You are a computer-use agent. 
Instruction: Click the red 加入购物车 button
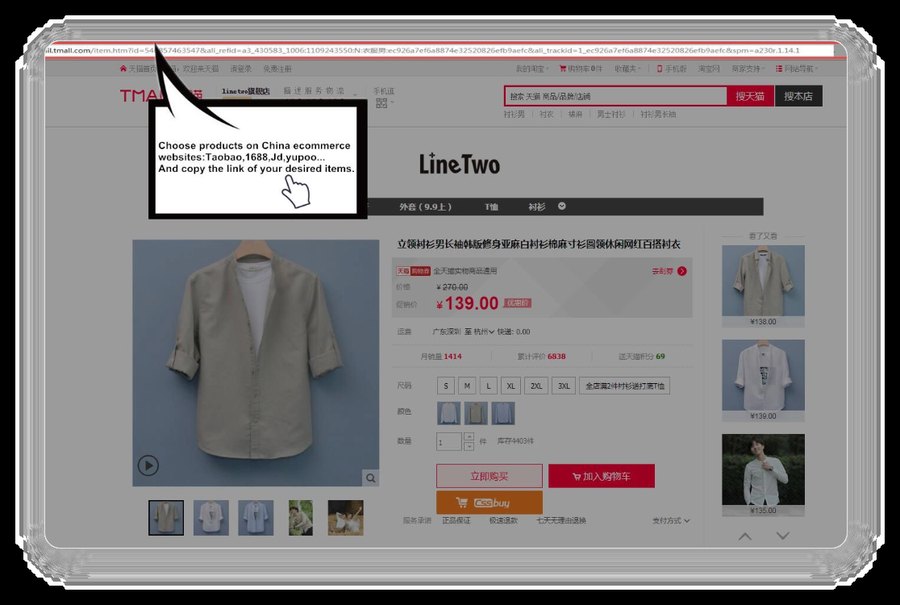(602, 476)
